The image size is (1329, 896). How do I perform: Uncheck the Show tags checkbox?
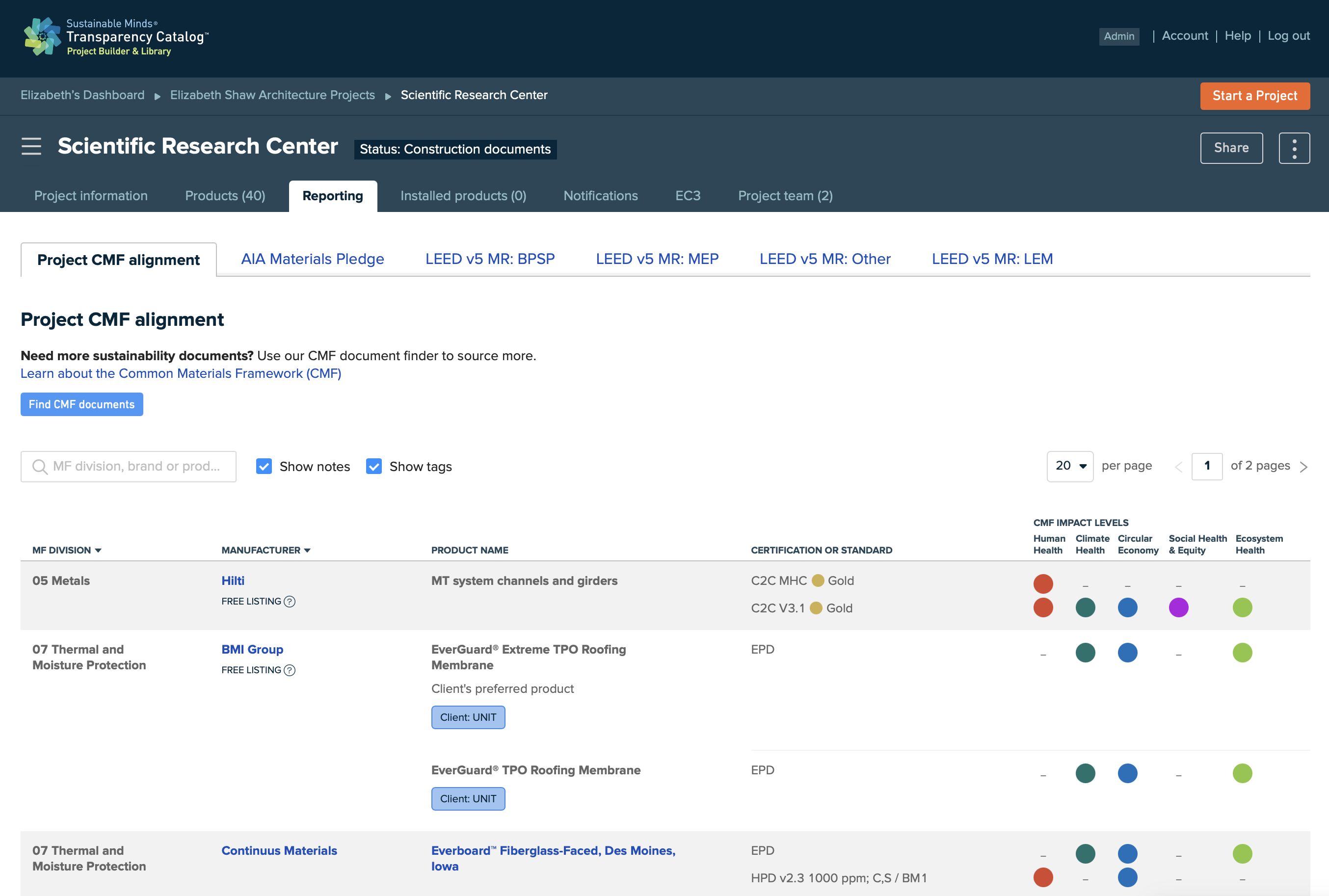373,466
